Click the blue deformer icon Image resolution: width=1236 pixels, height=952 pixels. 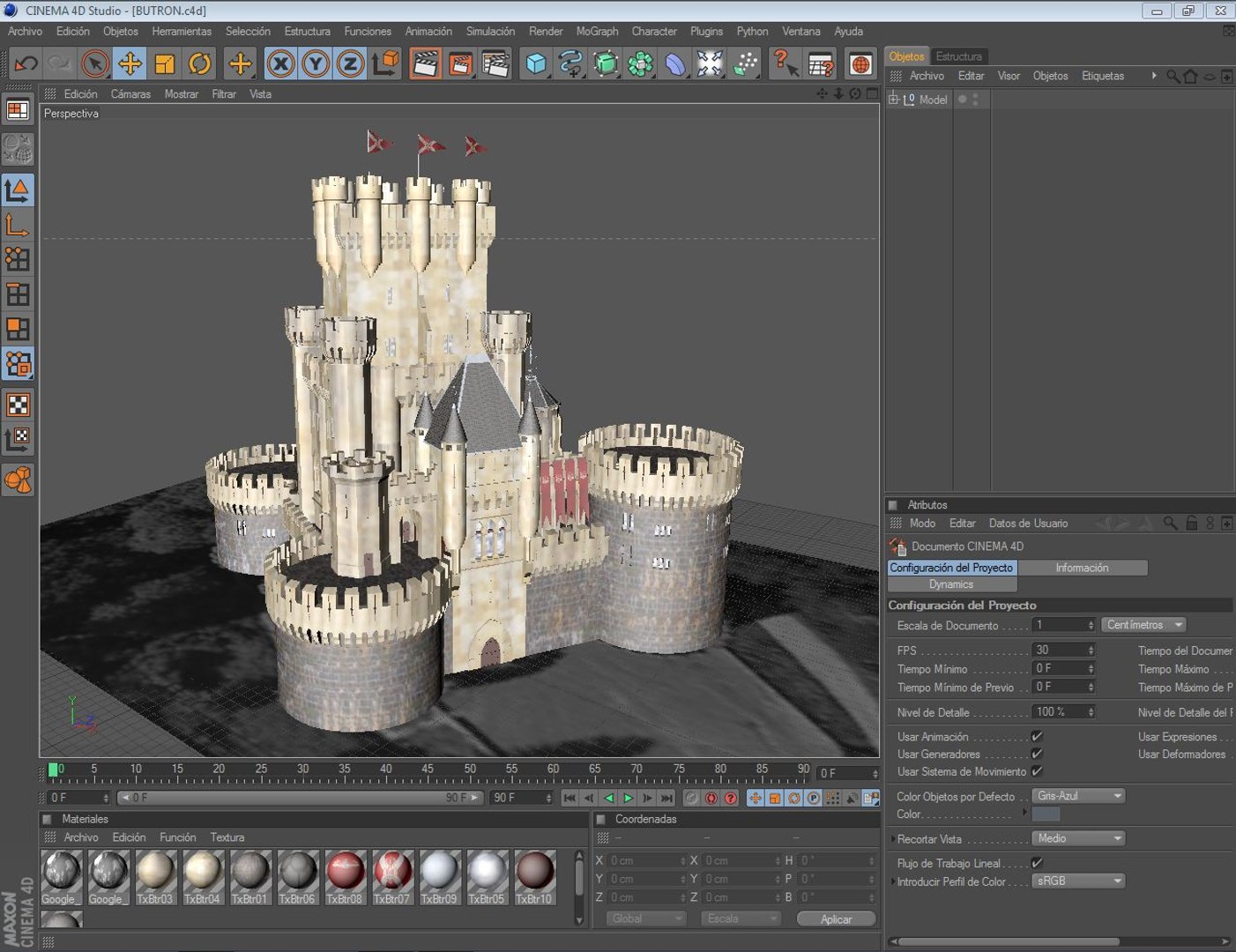(675, 63)
